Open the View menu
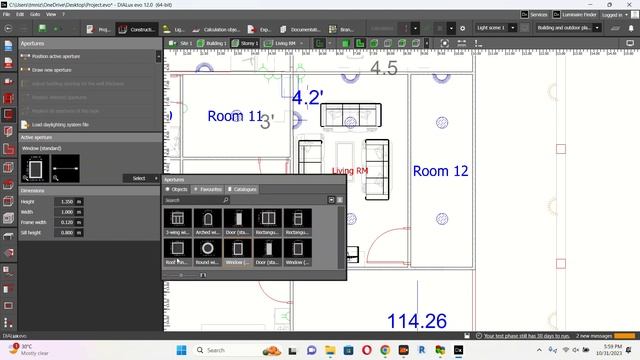The width and height of the screenshot is (640, 360). [51, 14]
